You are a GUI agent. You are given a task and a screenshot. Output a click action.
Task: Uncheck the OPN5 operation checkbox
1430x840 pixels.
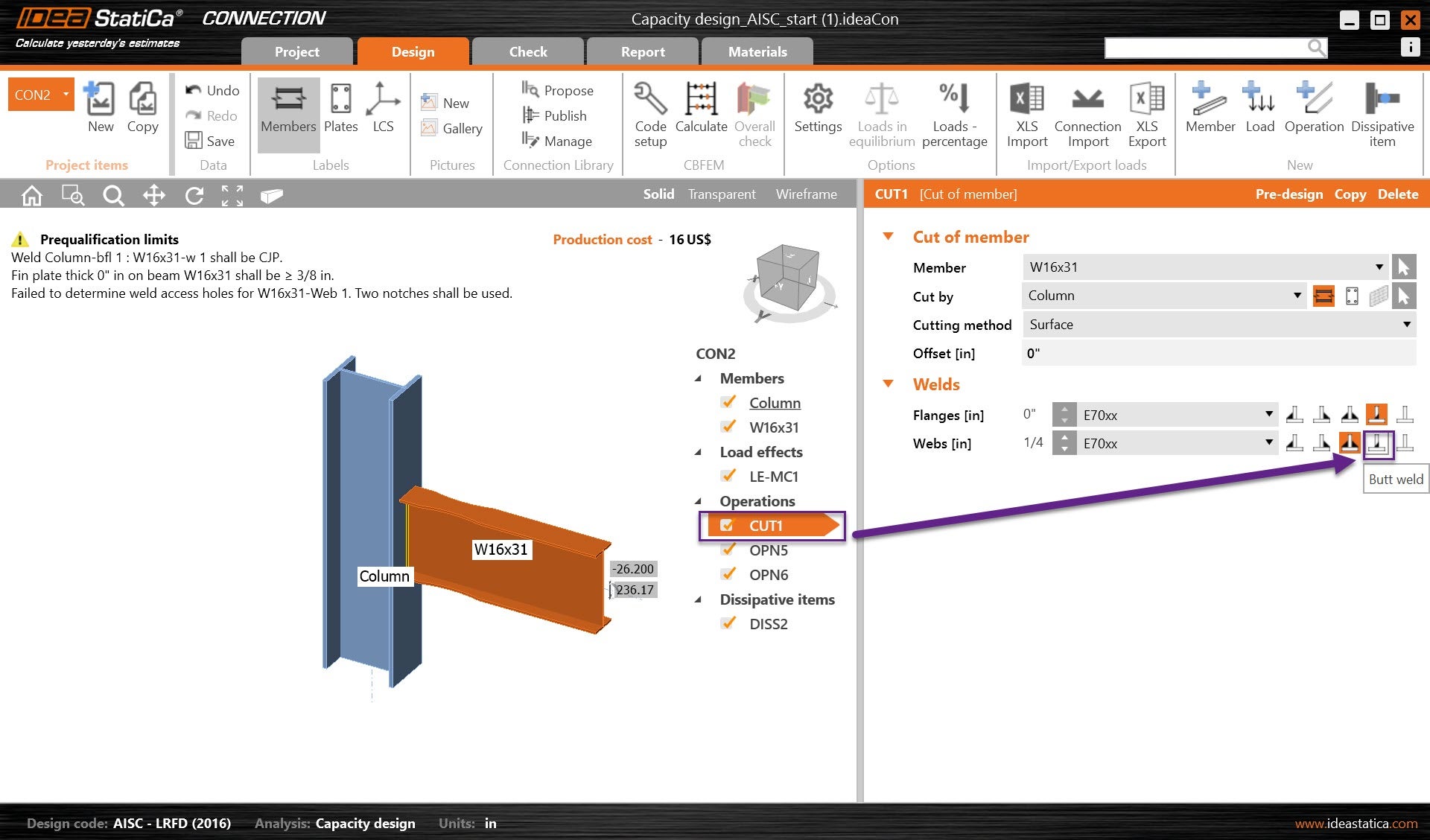pos(728,550)
